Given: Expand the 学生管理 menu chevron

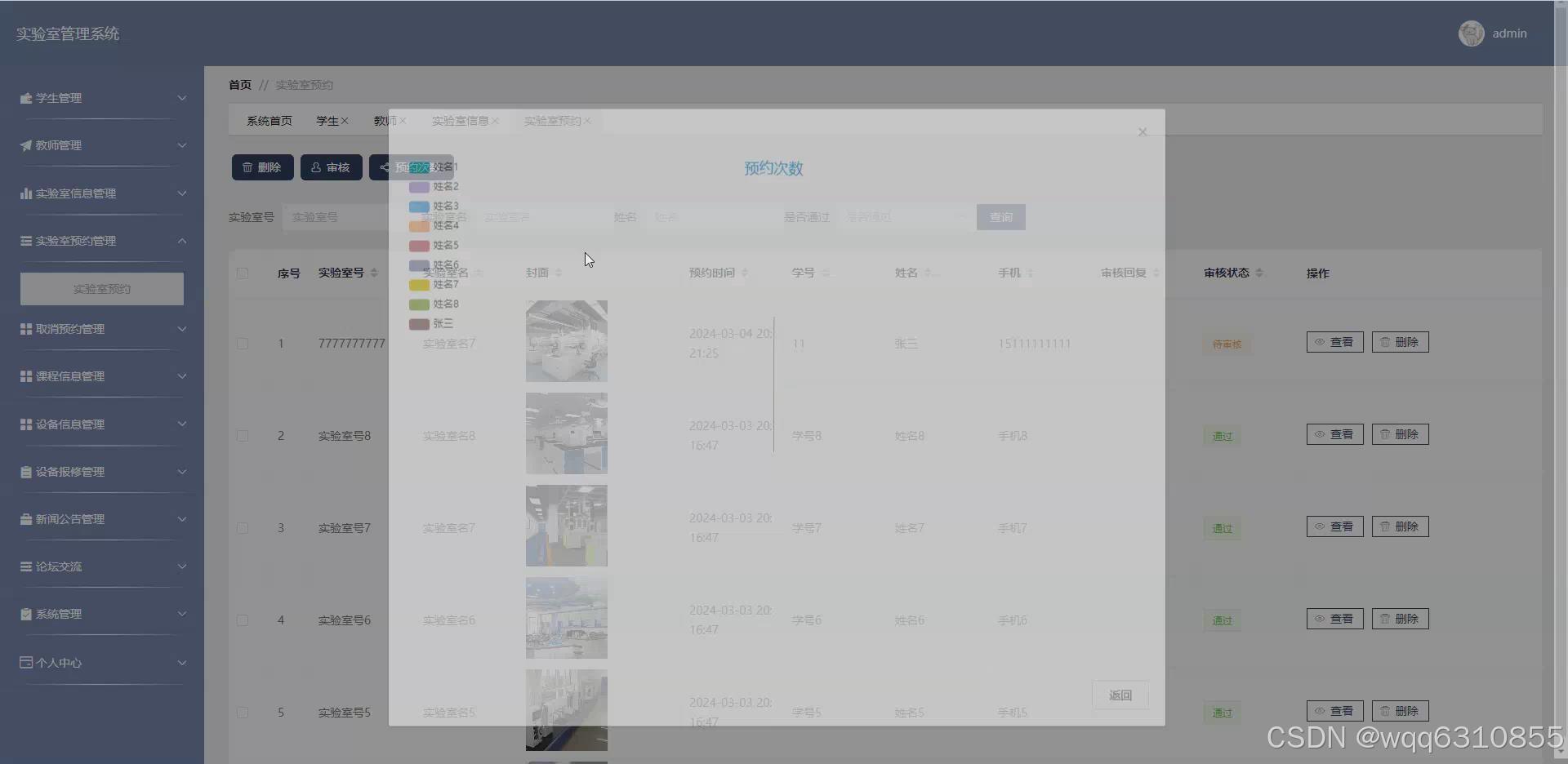Looking at the screenshot, I should click(182, 98).
